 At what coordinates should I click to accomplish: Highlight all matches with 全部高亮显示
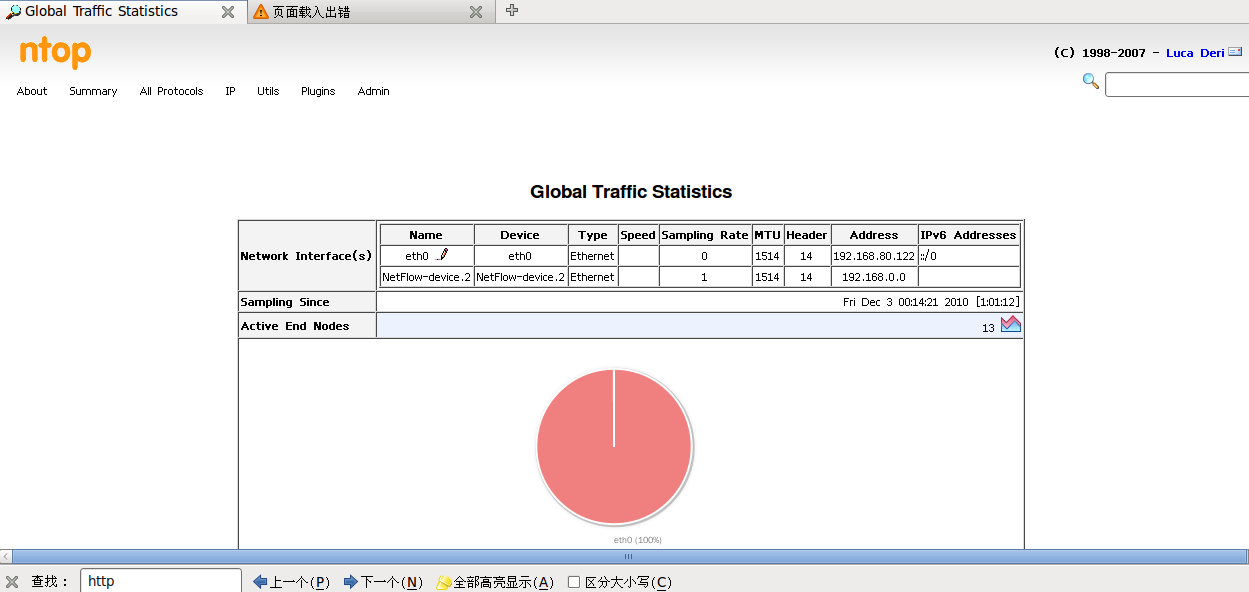coord(495,582)
